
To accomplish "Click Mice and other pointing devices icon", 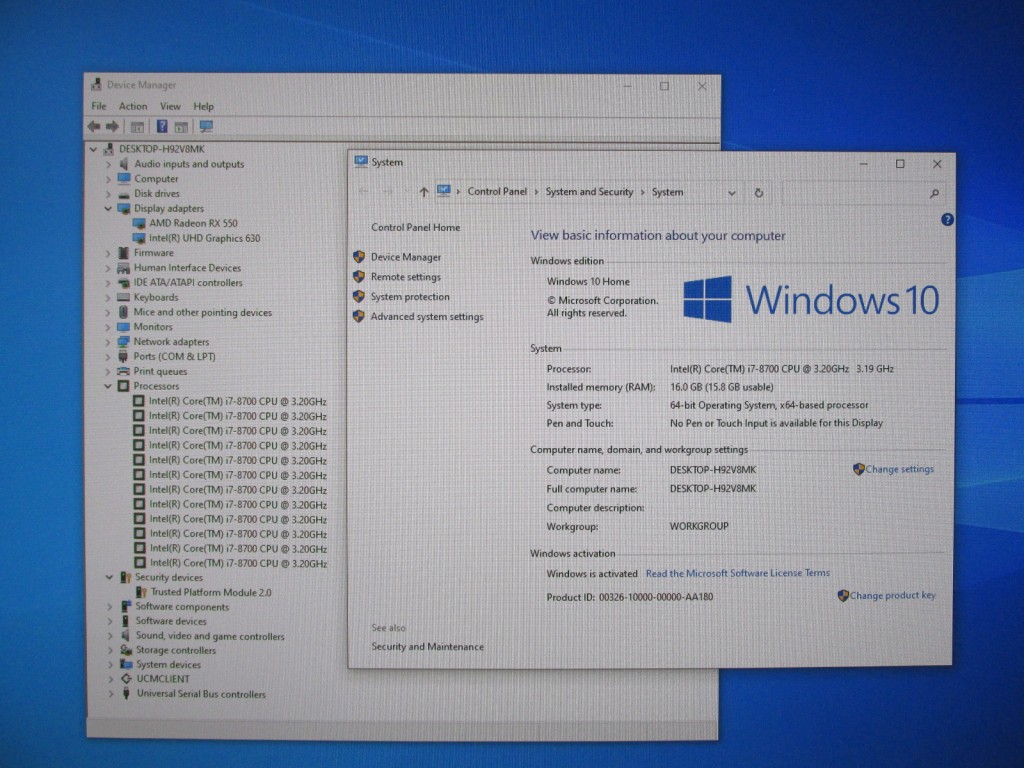I will point(123,312).
